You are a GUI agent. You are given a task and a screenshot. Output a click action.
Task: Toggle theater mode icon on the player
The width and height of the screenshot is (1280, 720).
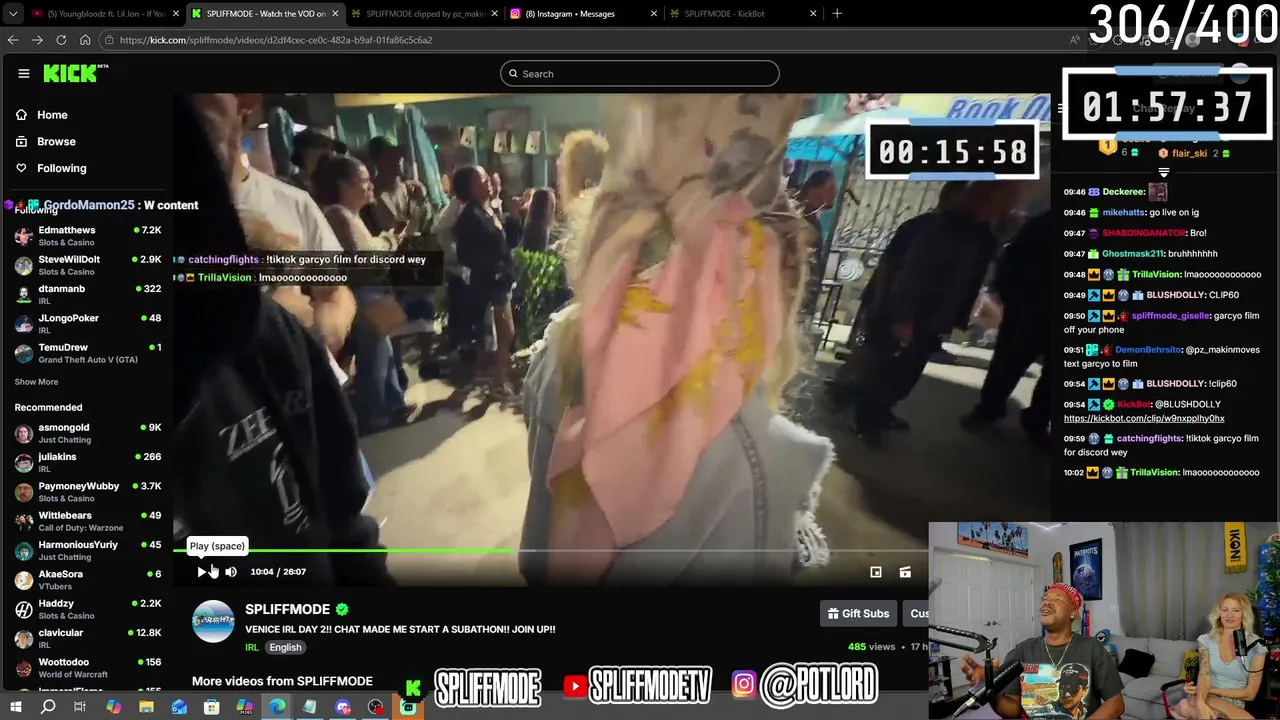(x=905, y=572)
